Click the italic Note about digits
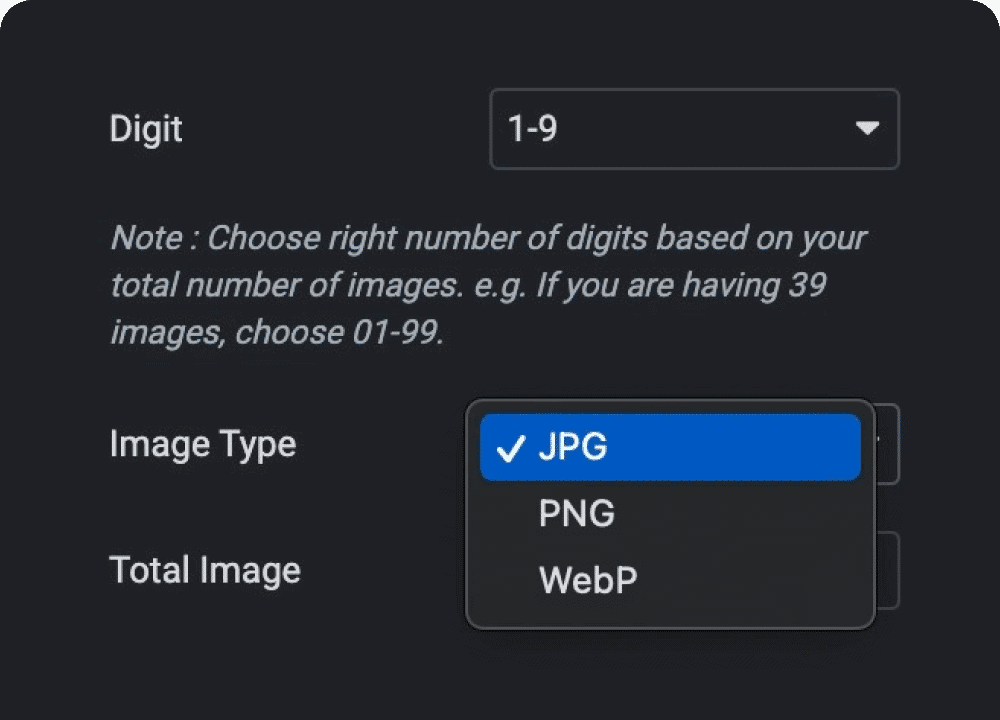Image resolution: width=1000 pixels, height=720 pixels. pyautogui.click(x=487, y=285)
